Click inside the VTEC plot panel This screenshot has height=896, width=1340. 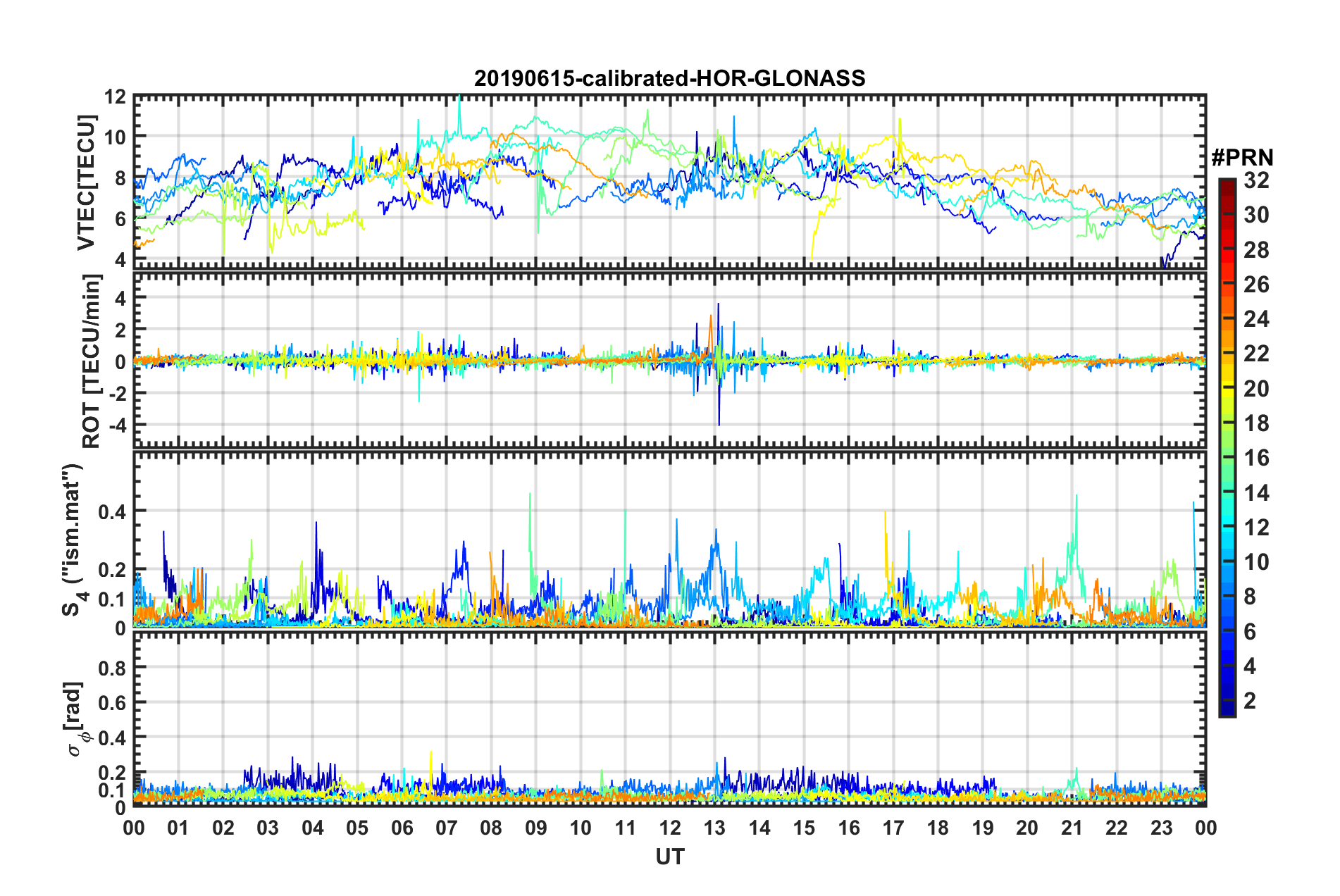[669, 181]
